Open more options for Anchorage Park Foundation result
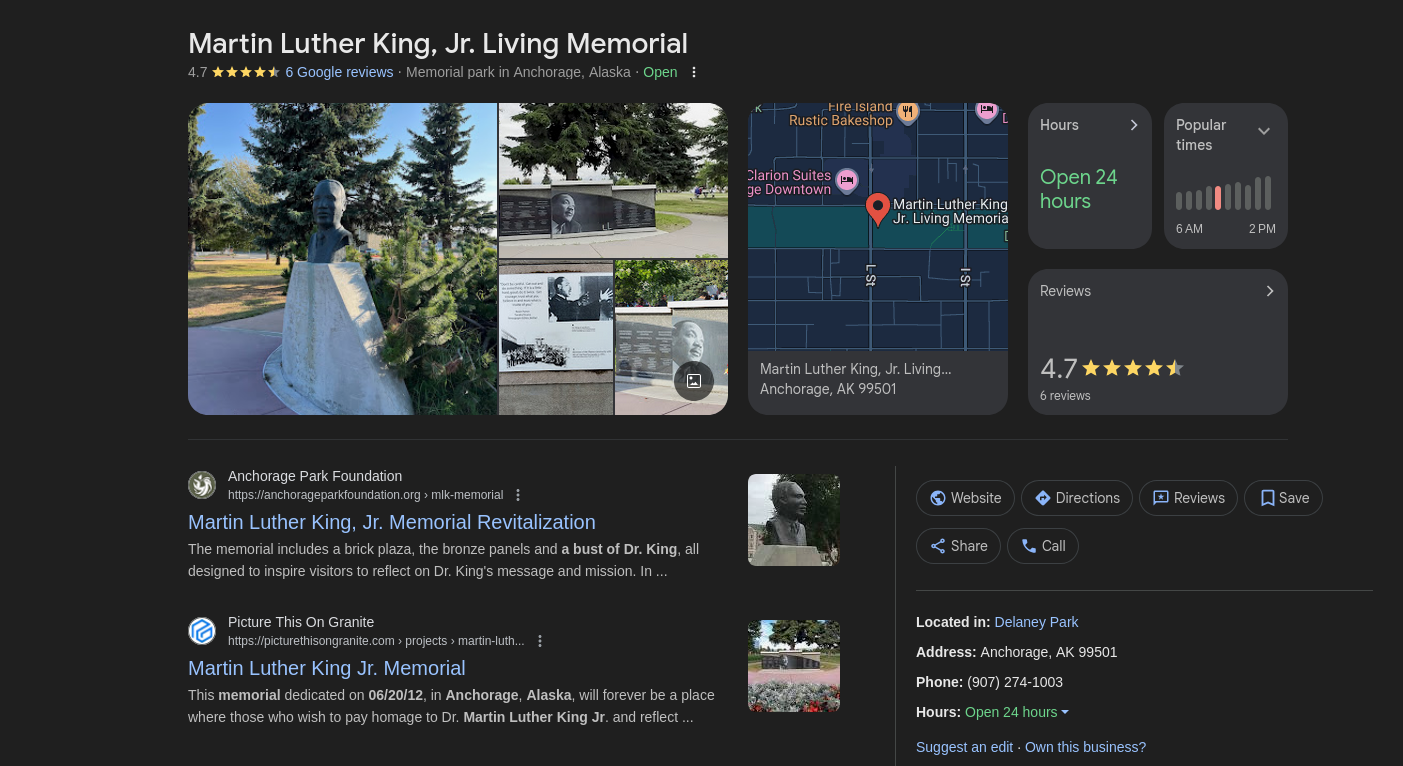This screenshot has width=1403, height=766. coord(518,495)
